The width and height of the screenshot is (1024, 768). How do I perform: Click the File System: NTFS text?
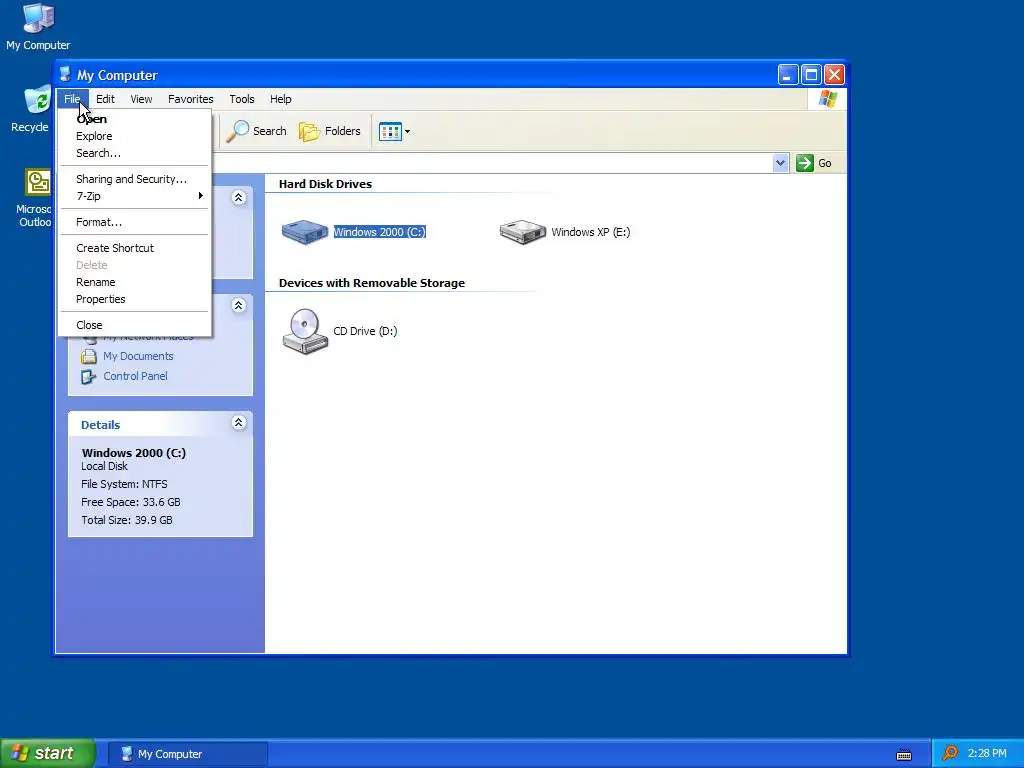tap(124, 485)
